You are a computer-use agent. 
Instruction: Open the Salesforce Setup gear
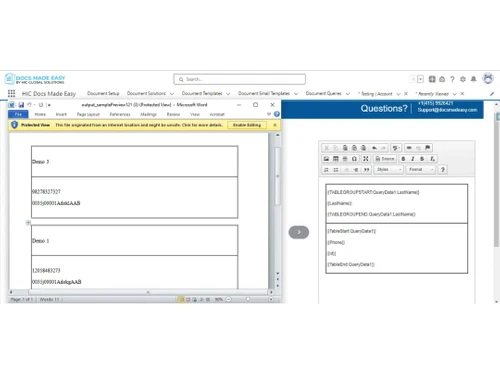coord(463,79)
